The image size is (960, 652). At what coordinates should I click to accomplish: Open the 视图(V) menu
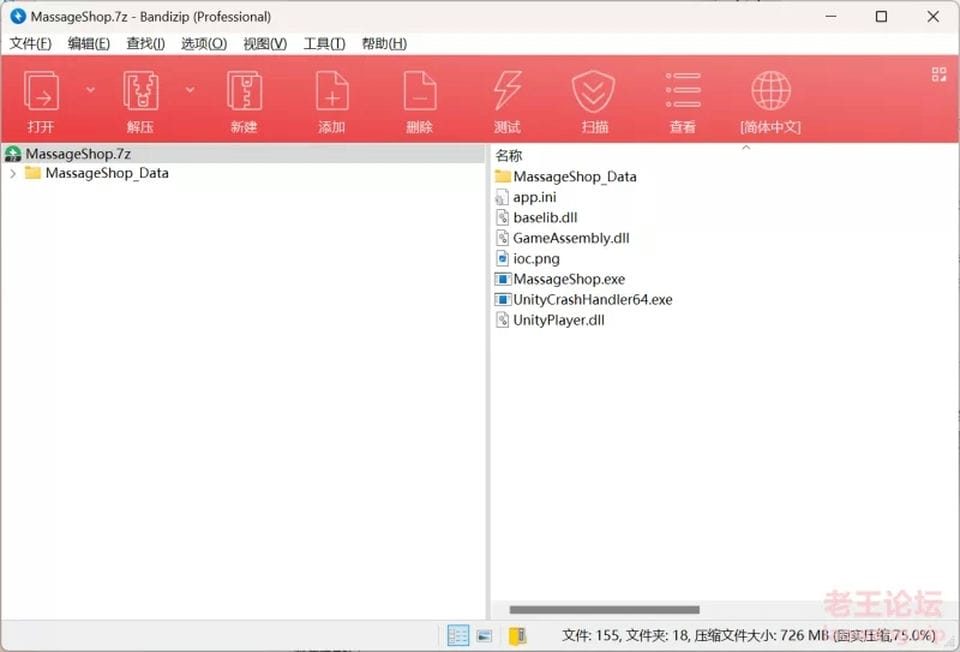click(x=265, y=43)
